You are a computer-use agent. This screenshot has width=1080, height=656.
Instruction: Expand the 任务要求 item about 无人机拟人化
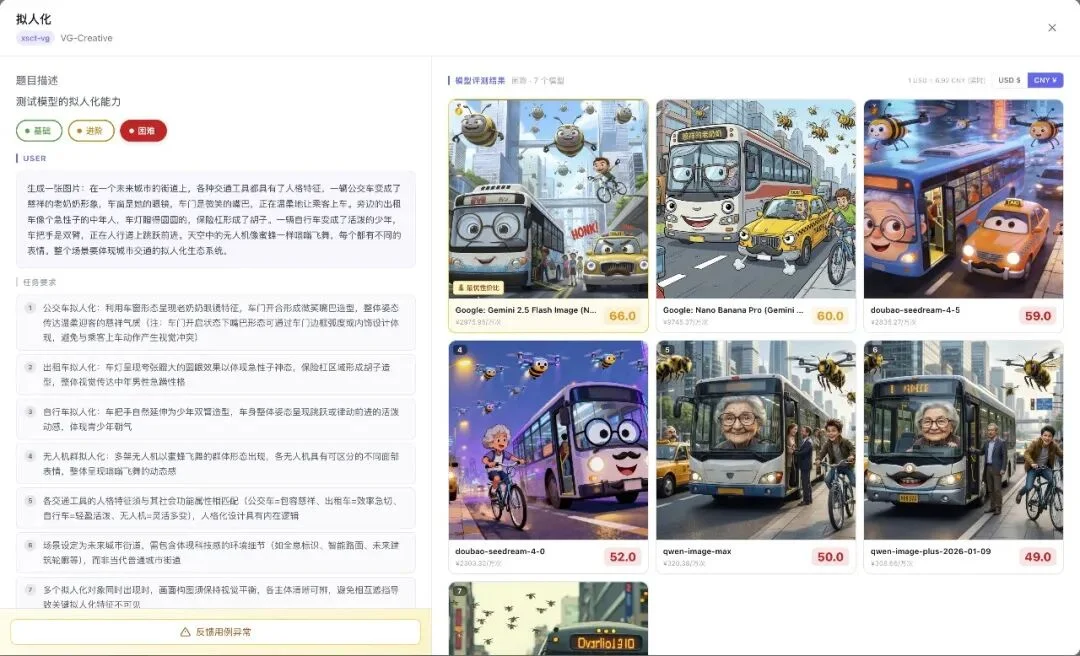coord(210,462)
